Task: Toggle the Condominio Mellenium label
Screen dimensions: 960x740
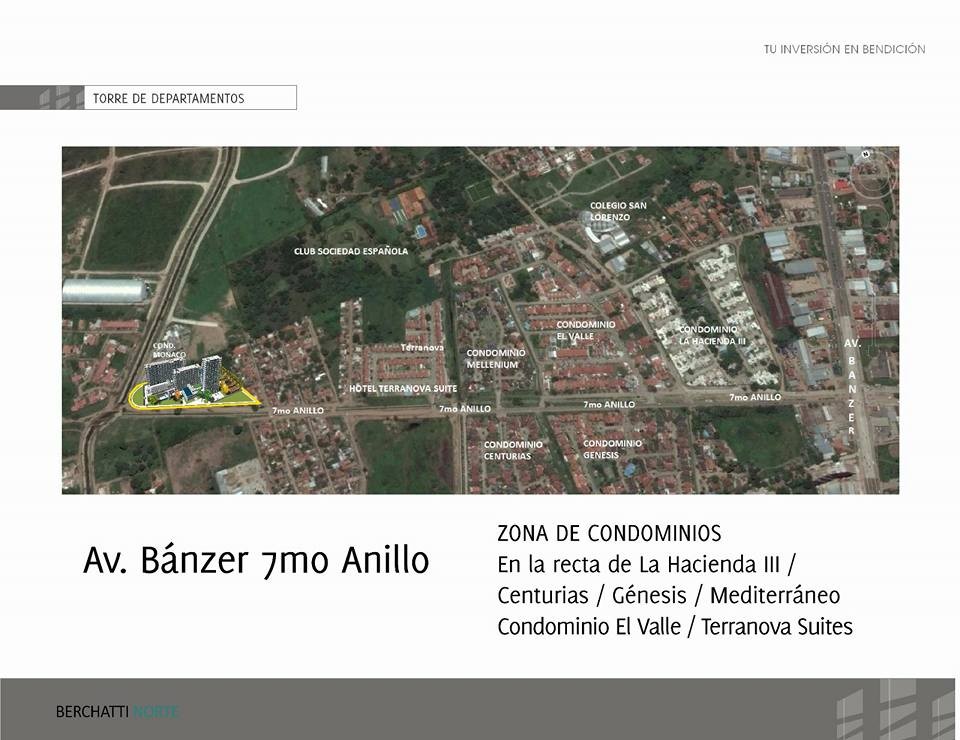Action: (497, 358)
